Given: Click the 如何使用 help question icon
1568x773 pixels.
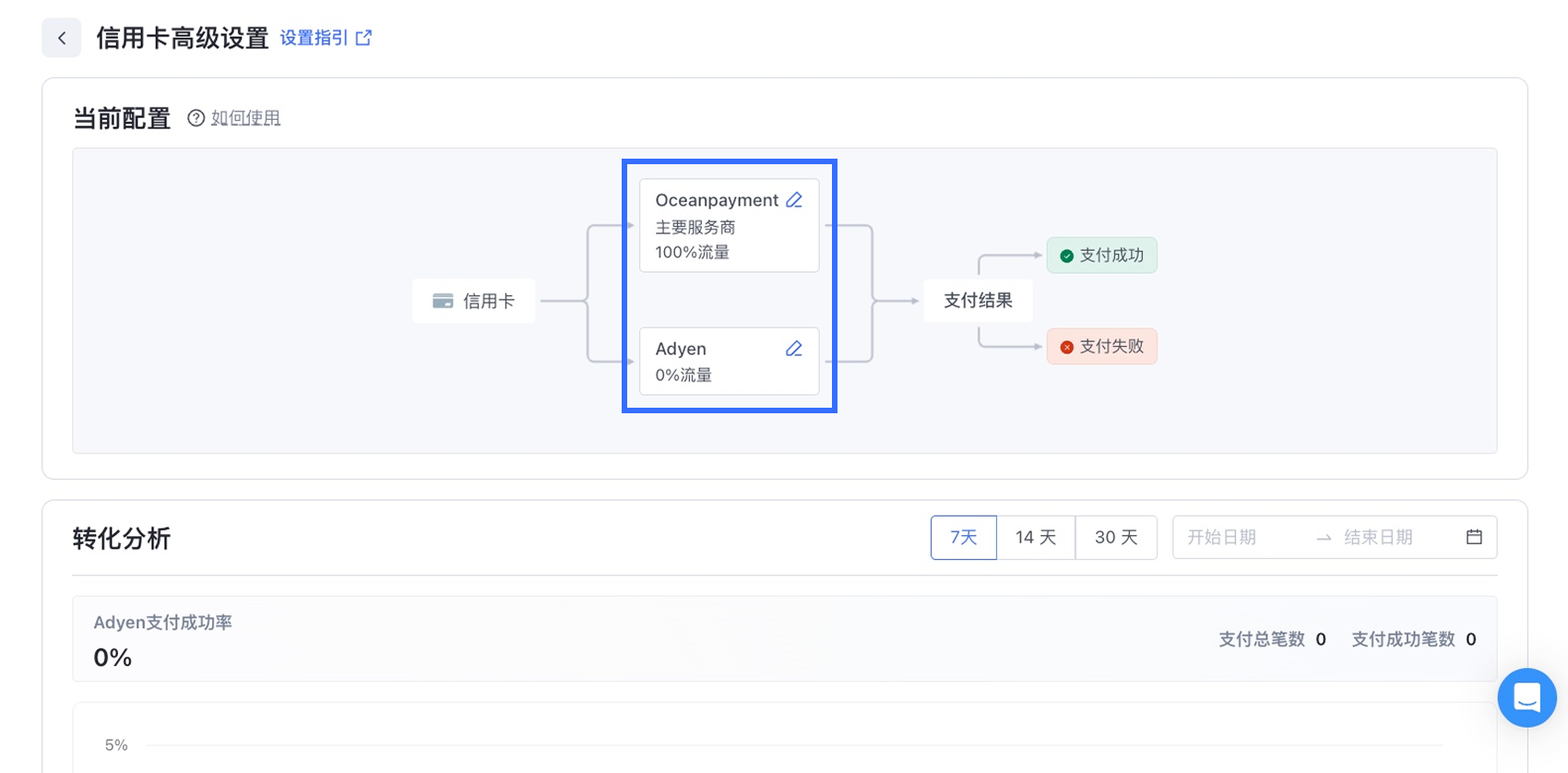Looking at the screenshot, I should coord(196,118).
